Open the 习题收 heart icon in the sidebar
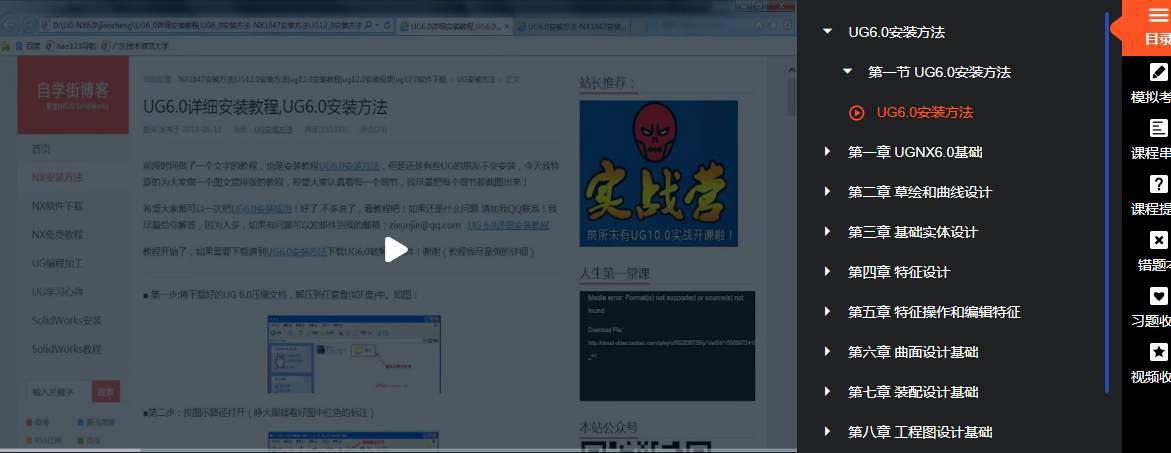The width and height of the screenshot is (1171, 453). coord(1158,296)
